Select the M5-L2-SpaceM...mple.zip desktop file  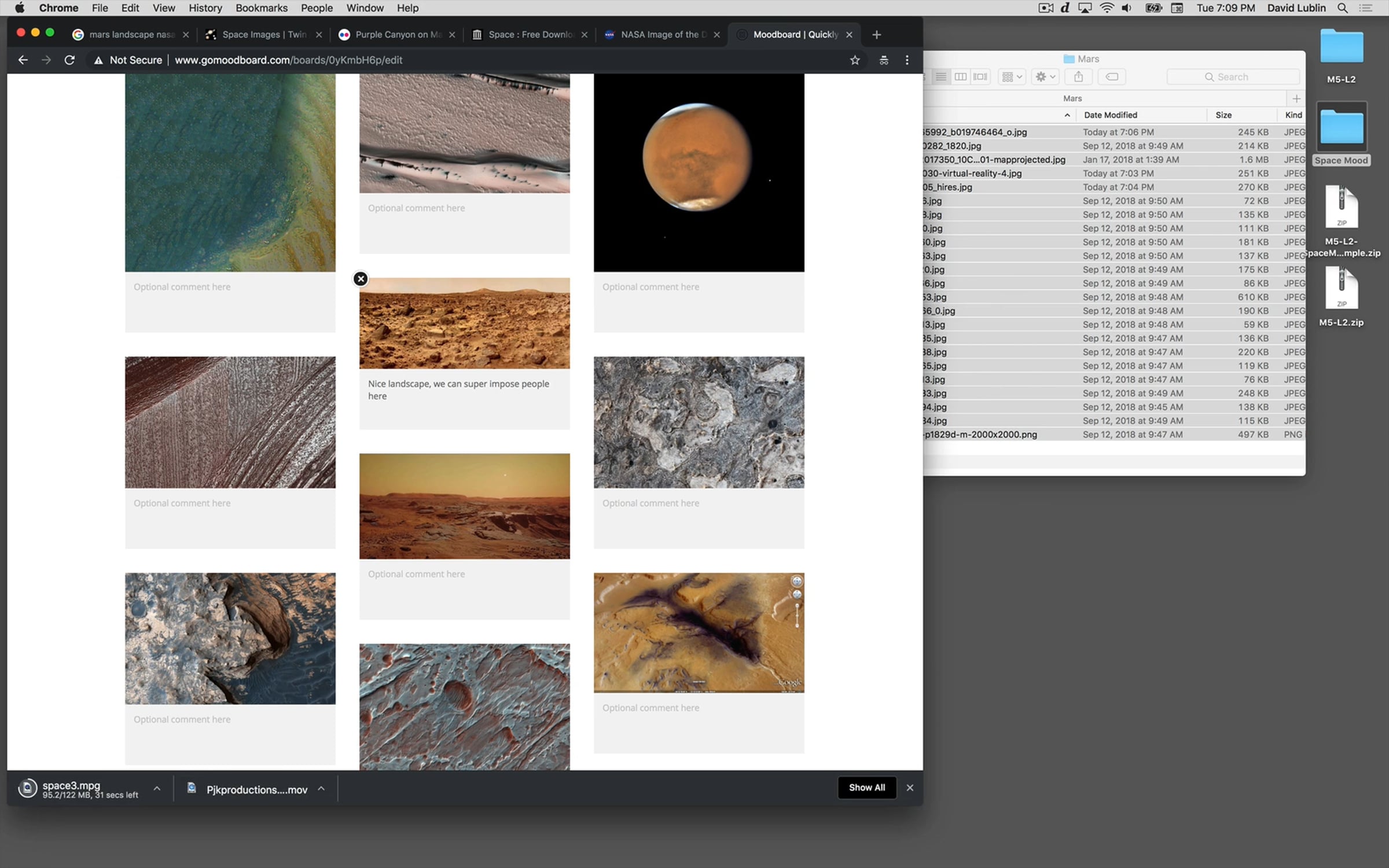coord(1341,222)
